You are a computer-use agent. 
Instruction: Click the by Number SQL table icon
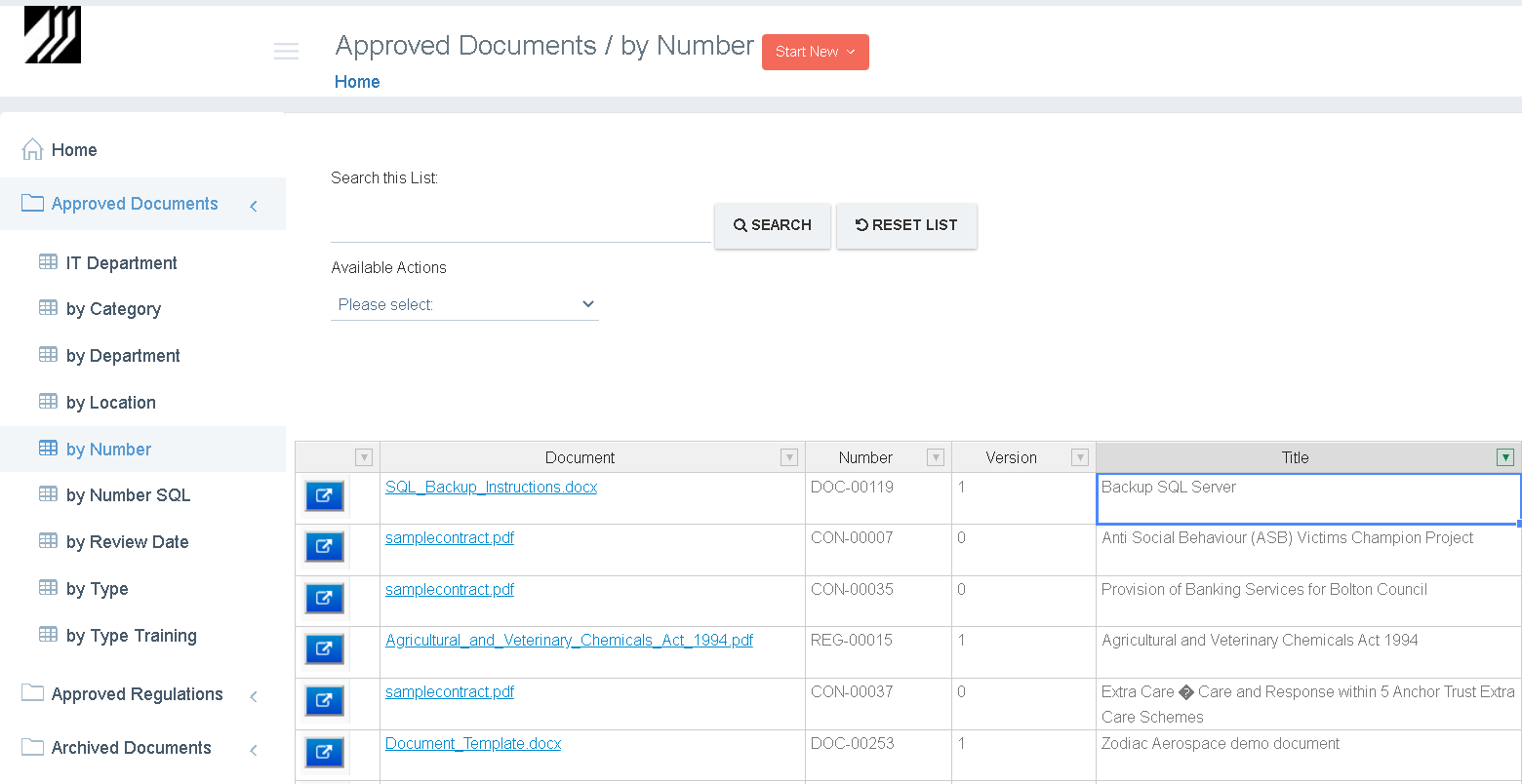[48, 493]
